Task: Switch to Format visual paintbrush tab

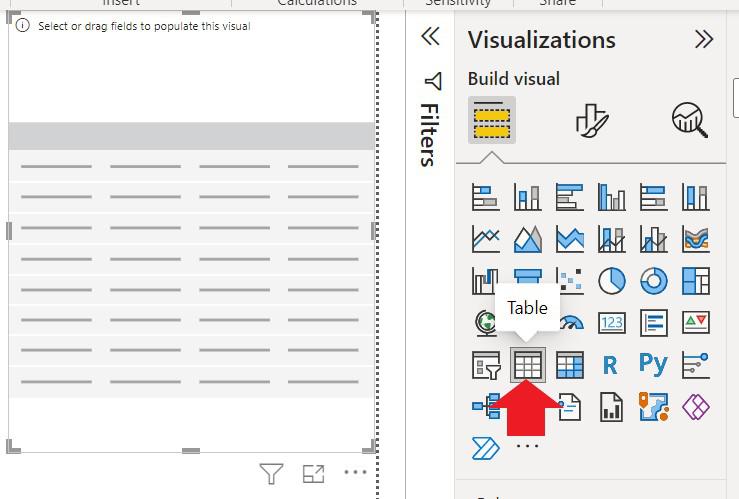Action: [x=592, y=121]
